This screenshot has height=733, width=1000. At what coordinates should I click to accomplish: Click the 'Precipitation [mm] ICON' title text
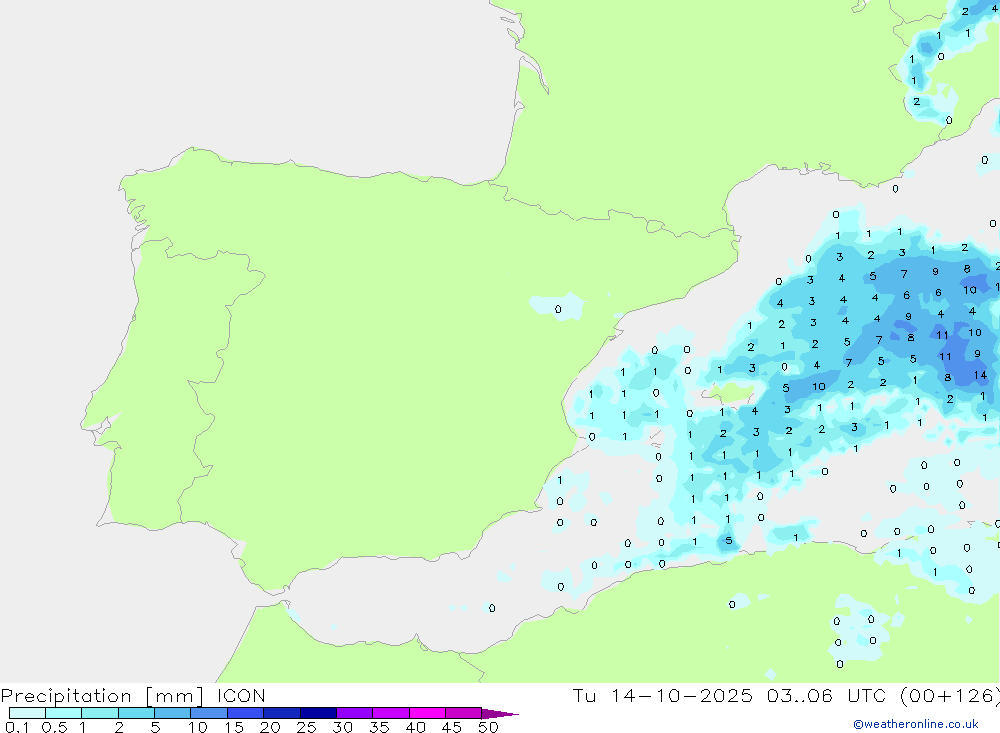pos(133,695)
